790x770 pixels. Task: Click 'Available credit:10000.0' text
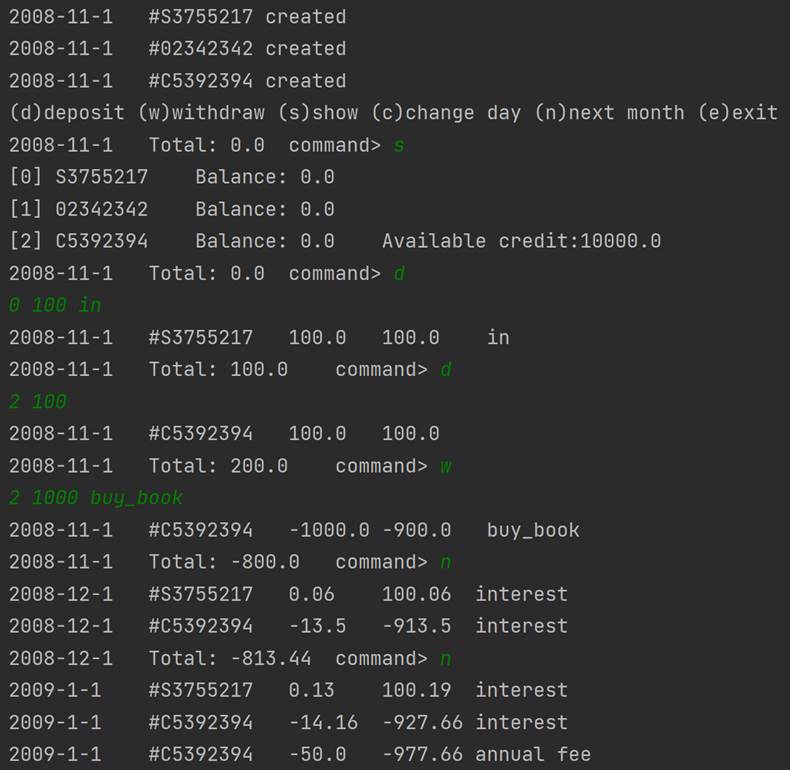click(x=521, y=241)
